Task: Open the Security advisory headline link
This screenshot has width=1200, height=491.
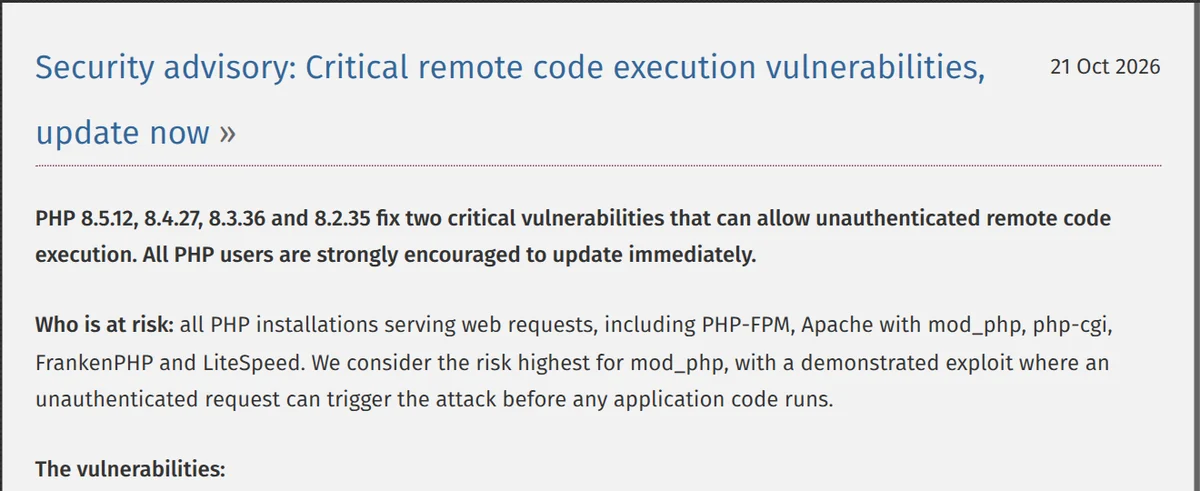Action: (510, 99)
